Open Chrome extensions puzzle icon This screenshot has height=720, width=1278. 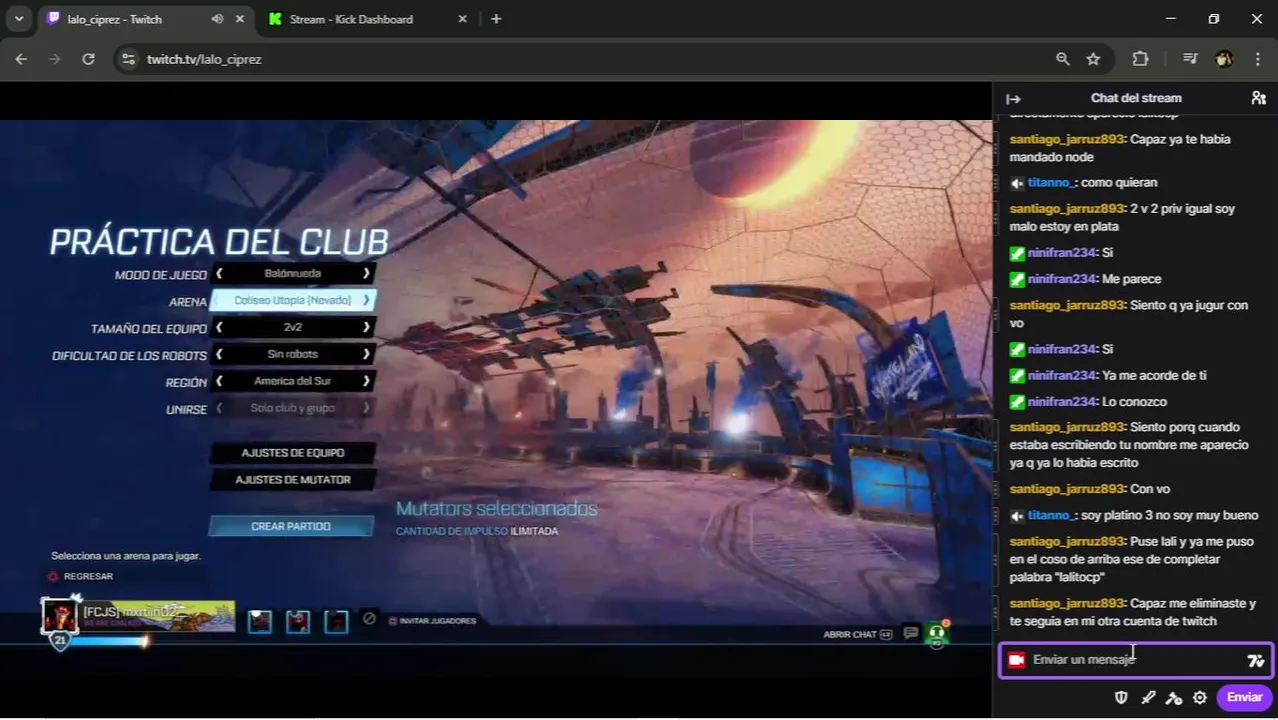[1140, 59]
